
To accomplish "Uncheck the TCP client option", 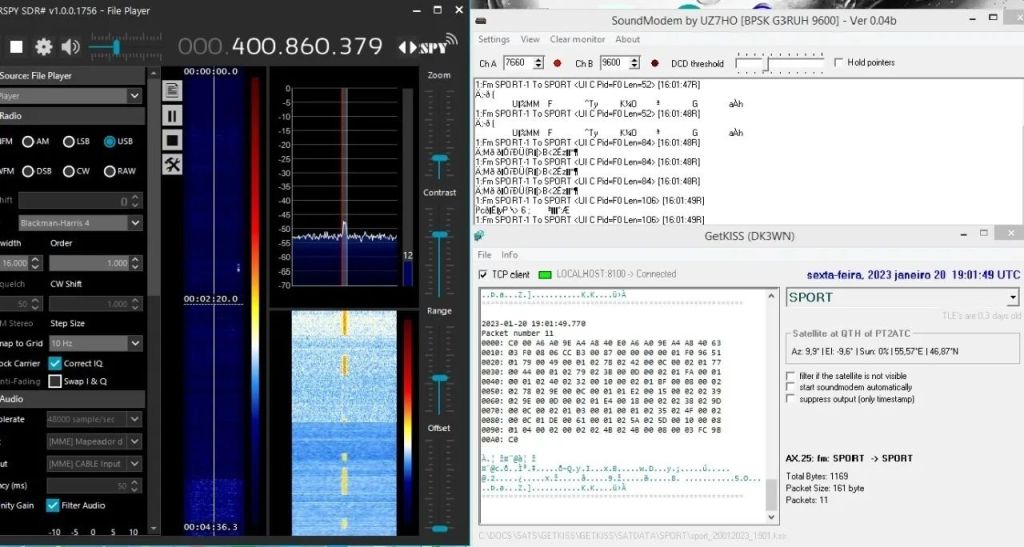I will (484, 274).
